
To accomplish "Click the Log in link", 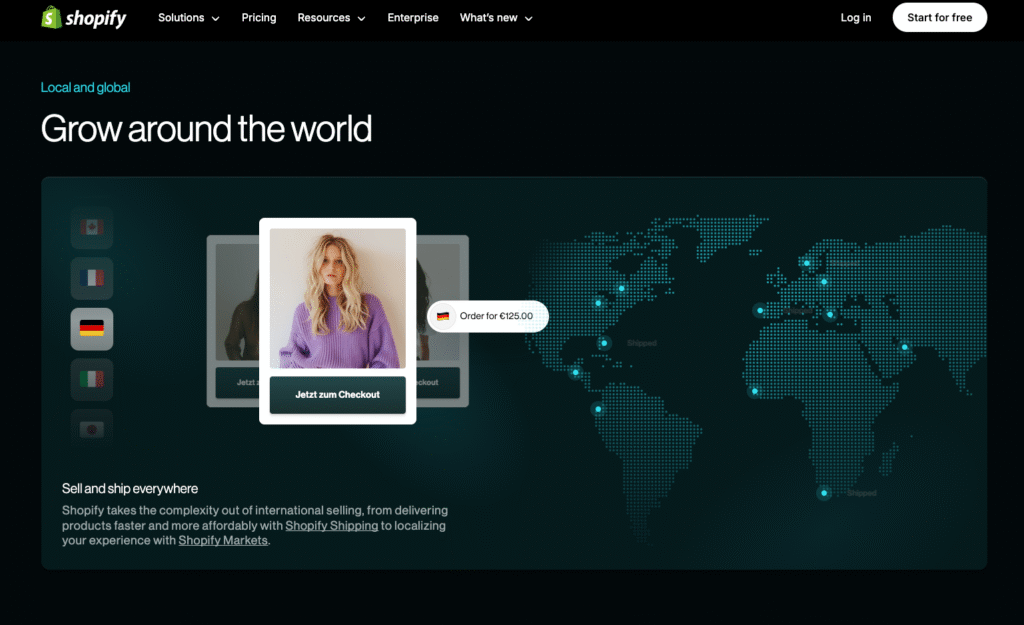I will pyautogui.click(x=856, y=18).
